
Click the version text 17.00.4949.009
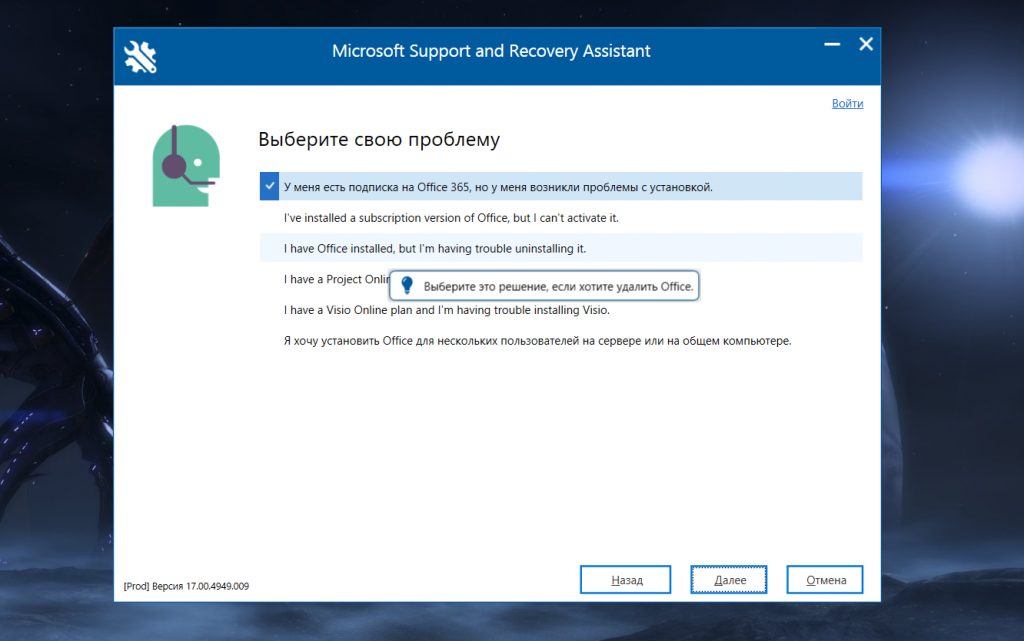coord(186,586)
